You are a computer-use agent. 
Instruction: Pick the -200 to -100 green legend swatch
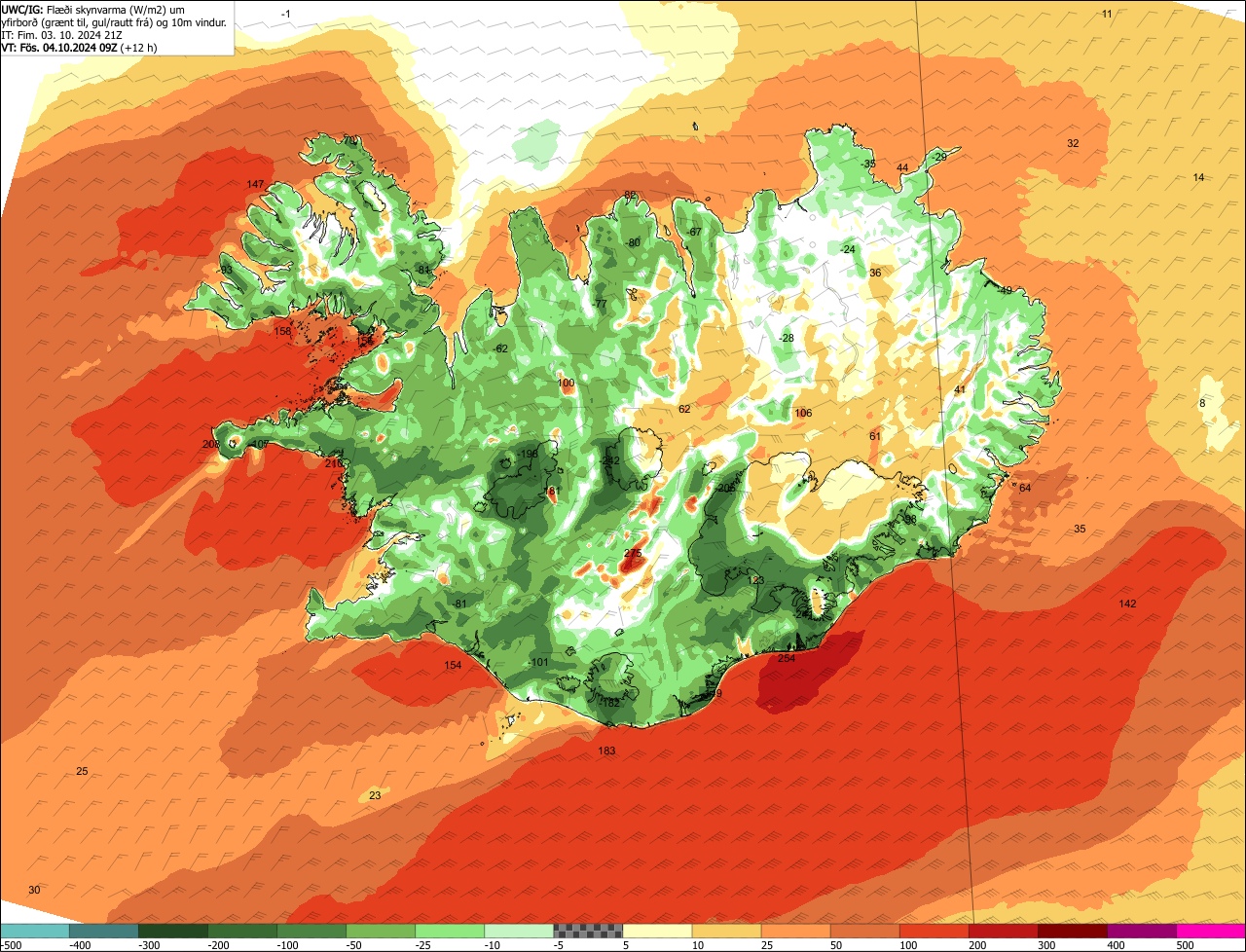tap(242, 931)
